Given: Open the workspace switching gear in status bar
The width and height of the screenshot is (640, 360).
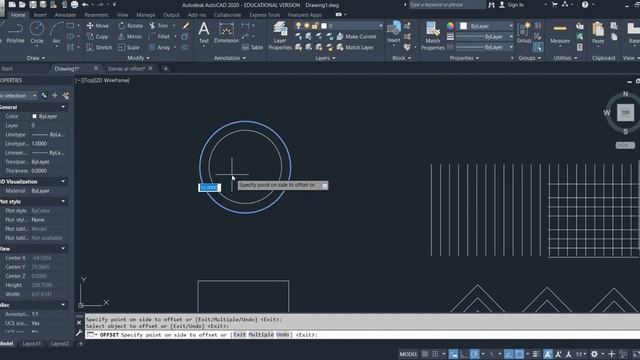Looking at the screenshot, I should (x=594, y=354).
